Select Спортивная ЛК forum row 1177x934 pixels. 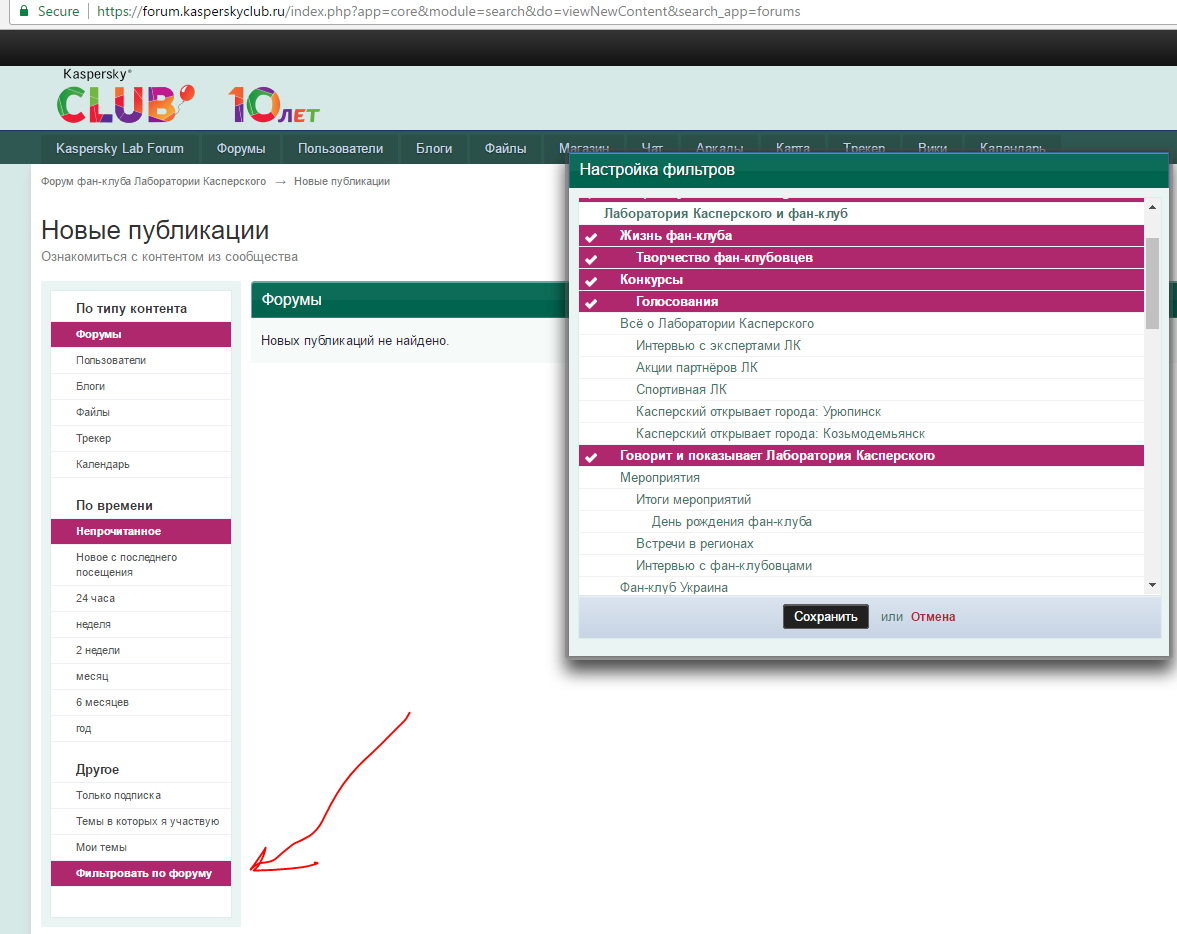click(x=861, y=390)
